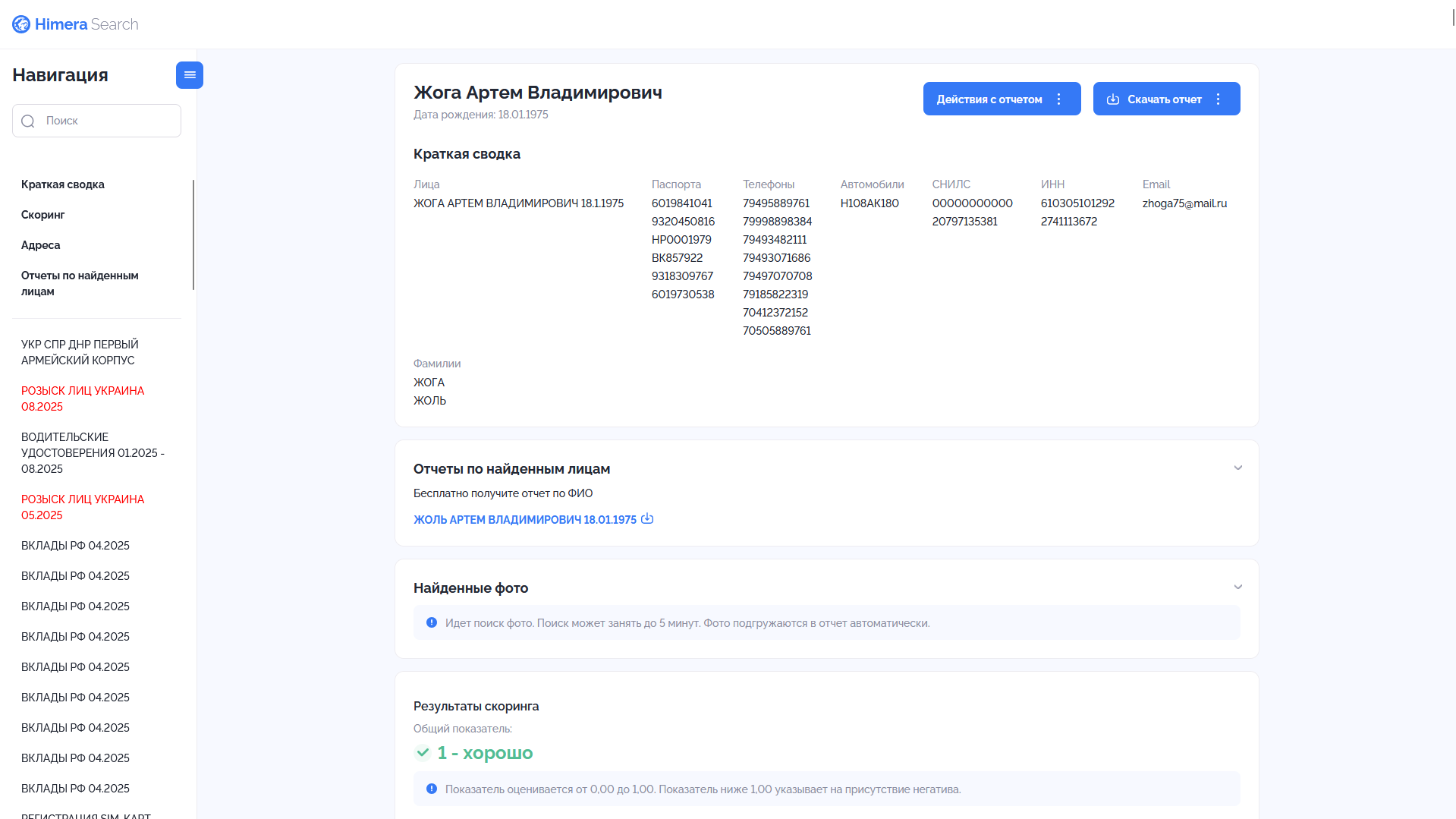This screenshot has height=819, width=1456.
Task: Open УКР СПР ДНР ПЕРВЫЙ АРМЕЙСКИЙ КОРПУС
Action: (80, 352)
